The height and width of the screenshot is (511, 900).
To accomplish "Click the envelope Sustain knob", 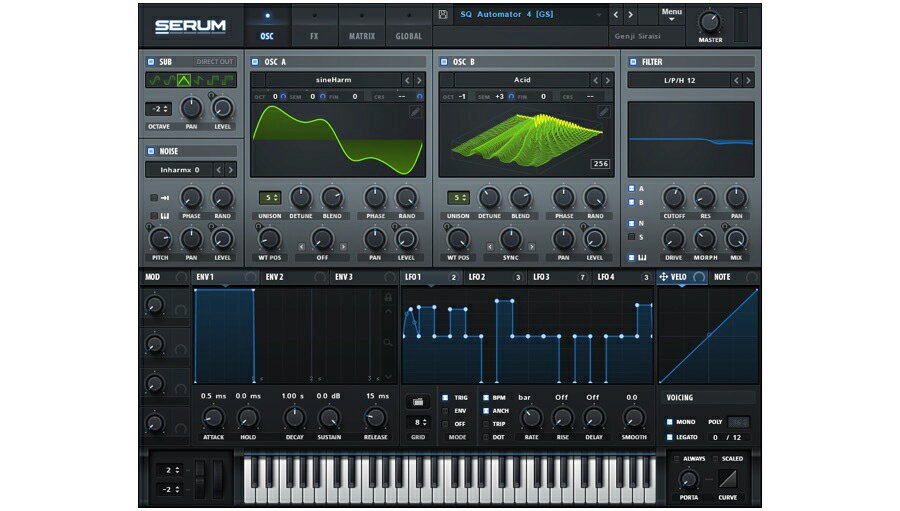I will coord(329,418).
